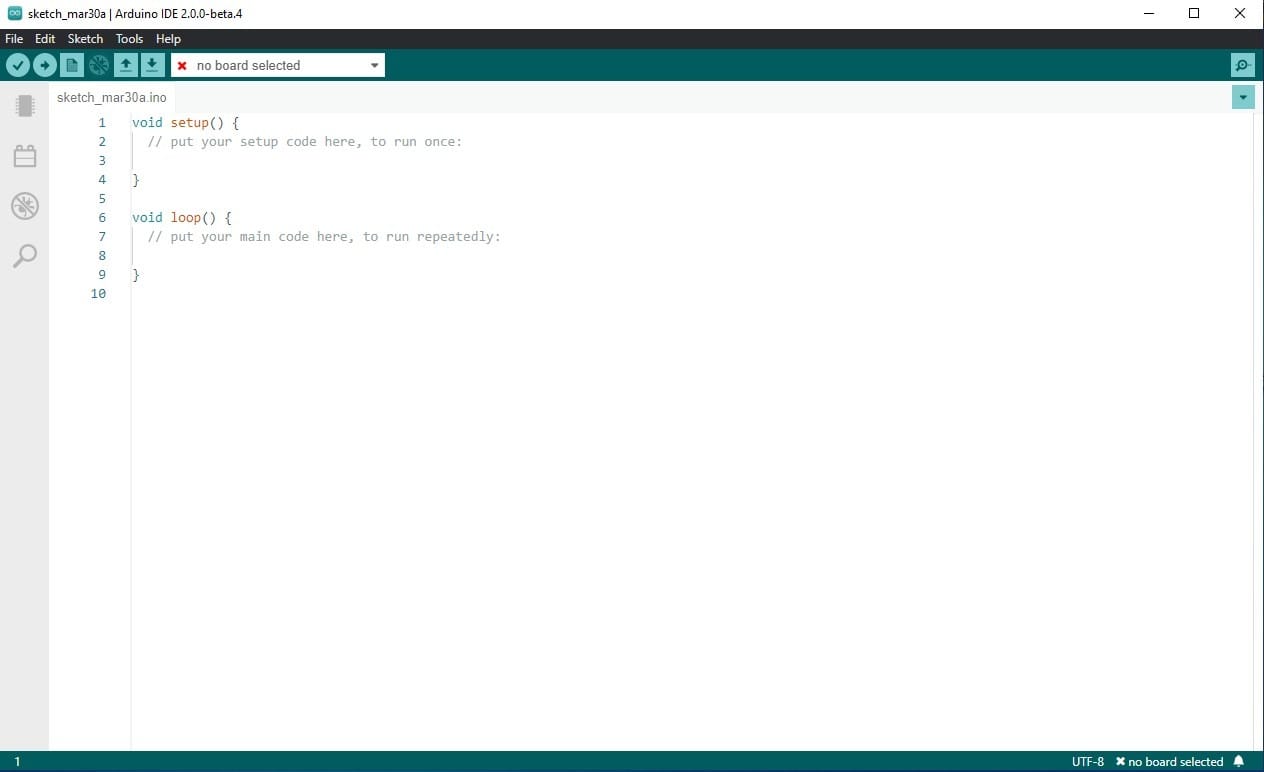The width and height of the screenshot is (1264, 772).
Task: Click the Verify checkmark button
Action: (x=18, y=65)
